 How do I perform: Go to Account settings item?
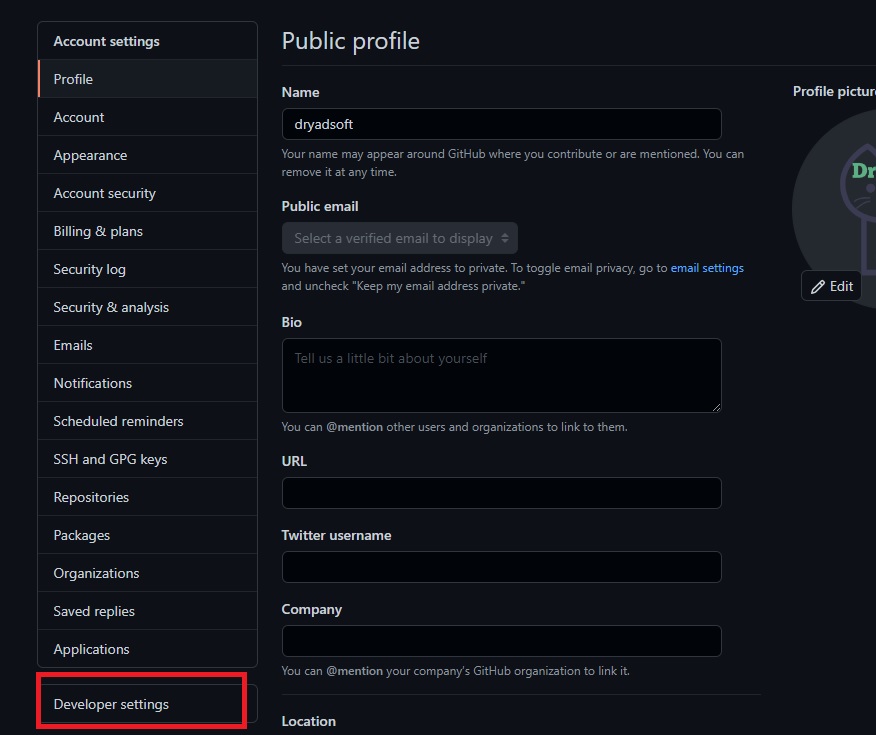[147, 117]
